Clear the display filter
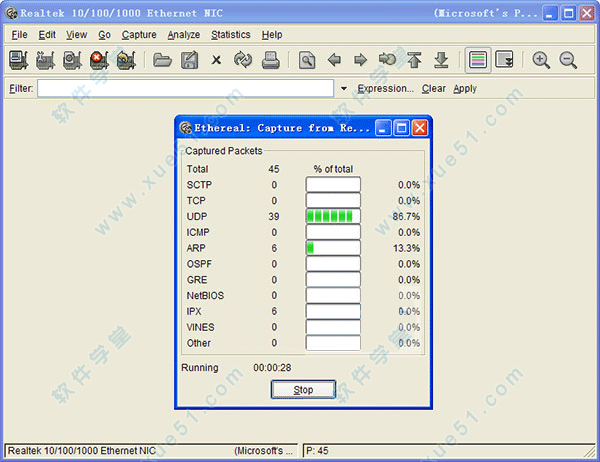This screenshot has width=600, height=462. point(434,88)
